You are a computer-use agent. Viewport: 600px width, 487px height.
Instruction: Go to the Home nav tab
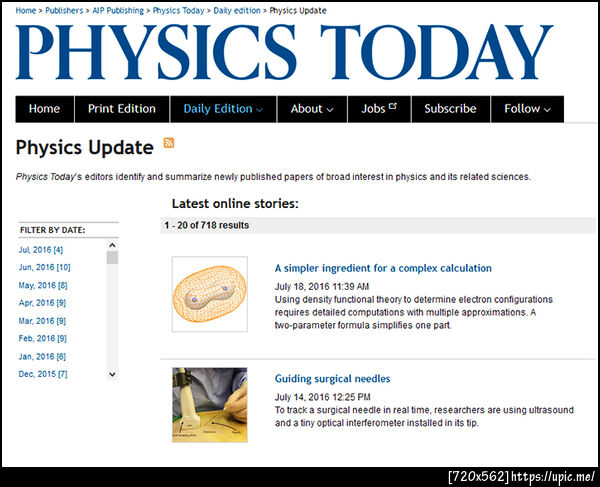pos(44,109)
